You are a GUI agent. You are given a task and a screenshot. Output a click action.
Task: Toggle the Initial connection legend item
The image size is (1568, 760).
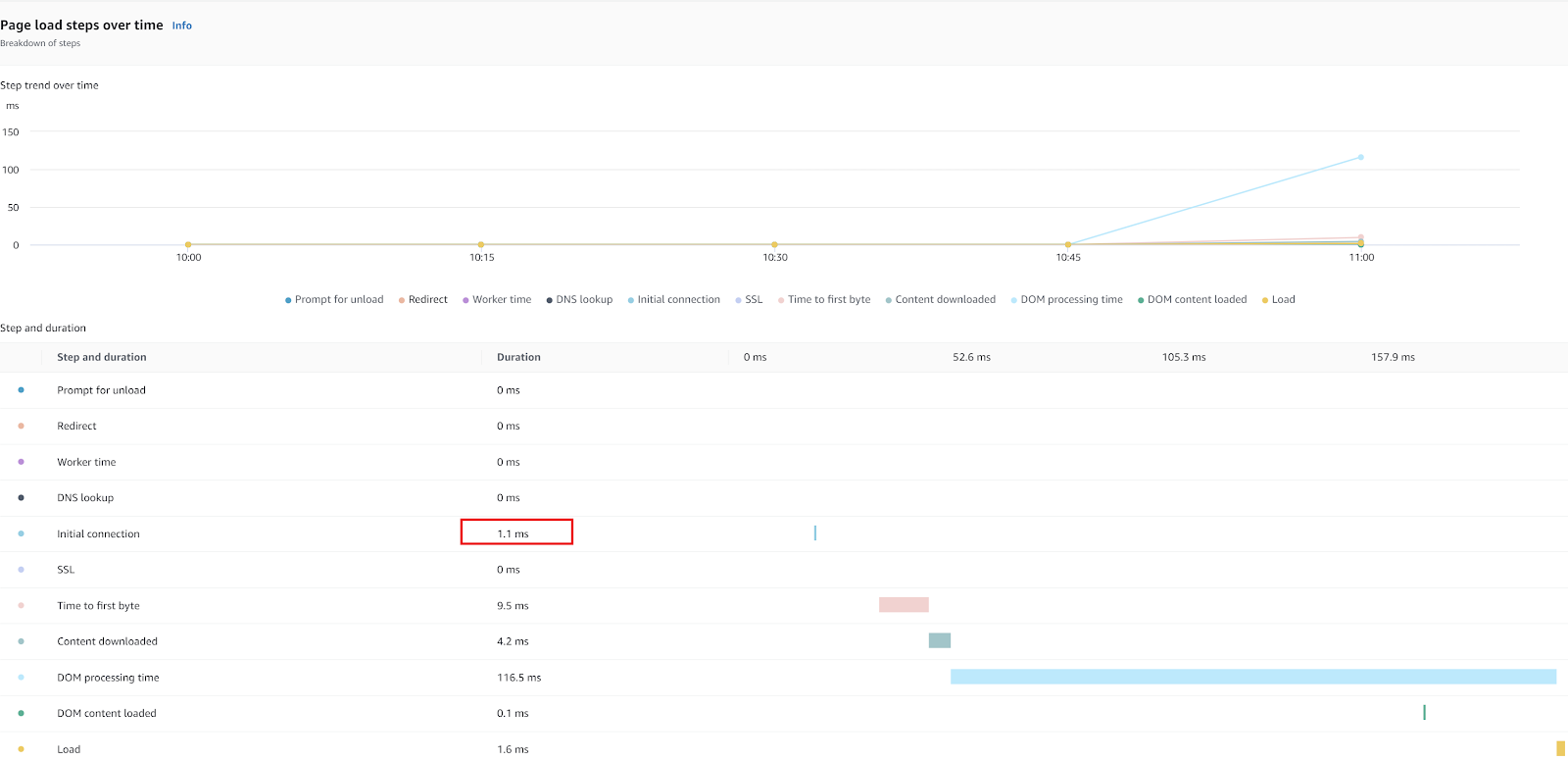pyautogui.click(x=674, y=300)
